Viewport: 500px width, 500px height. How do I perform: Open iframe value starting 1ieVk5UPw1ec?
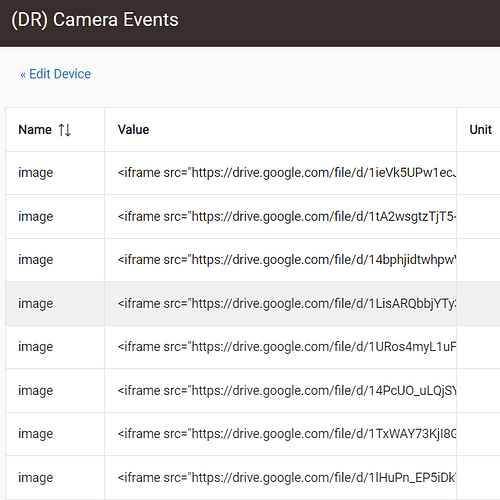pos(287,173)
